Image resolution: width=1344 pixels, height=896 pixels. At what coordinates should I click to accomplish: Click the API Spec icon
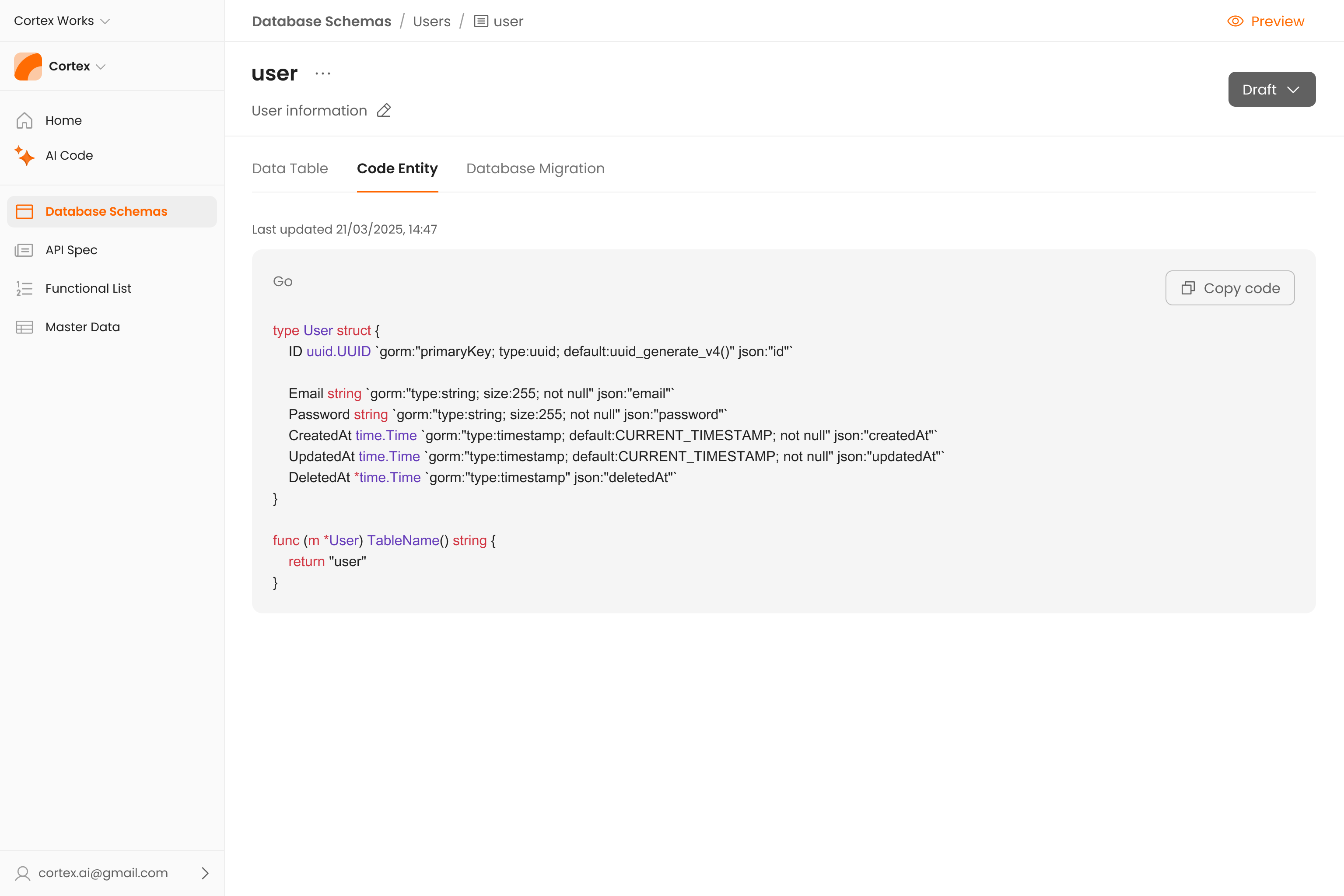tap(24, 250)
